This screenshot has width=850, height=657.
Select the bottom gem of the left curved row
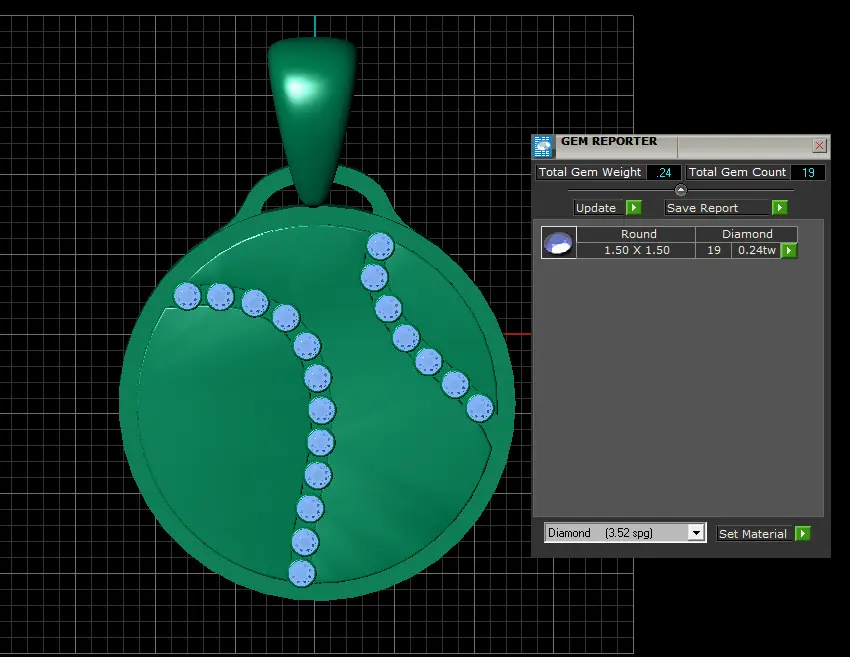302,574
